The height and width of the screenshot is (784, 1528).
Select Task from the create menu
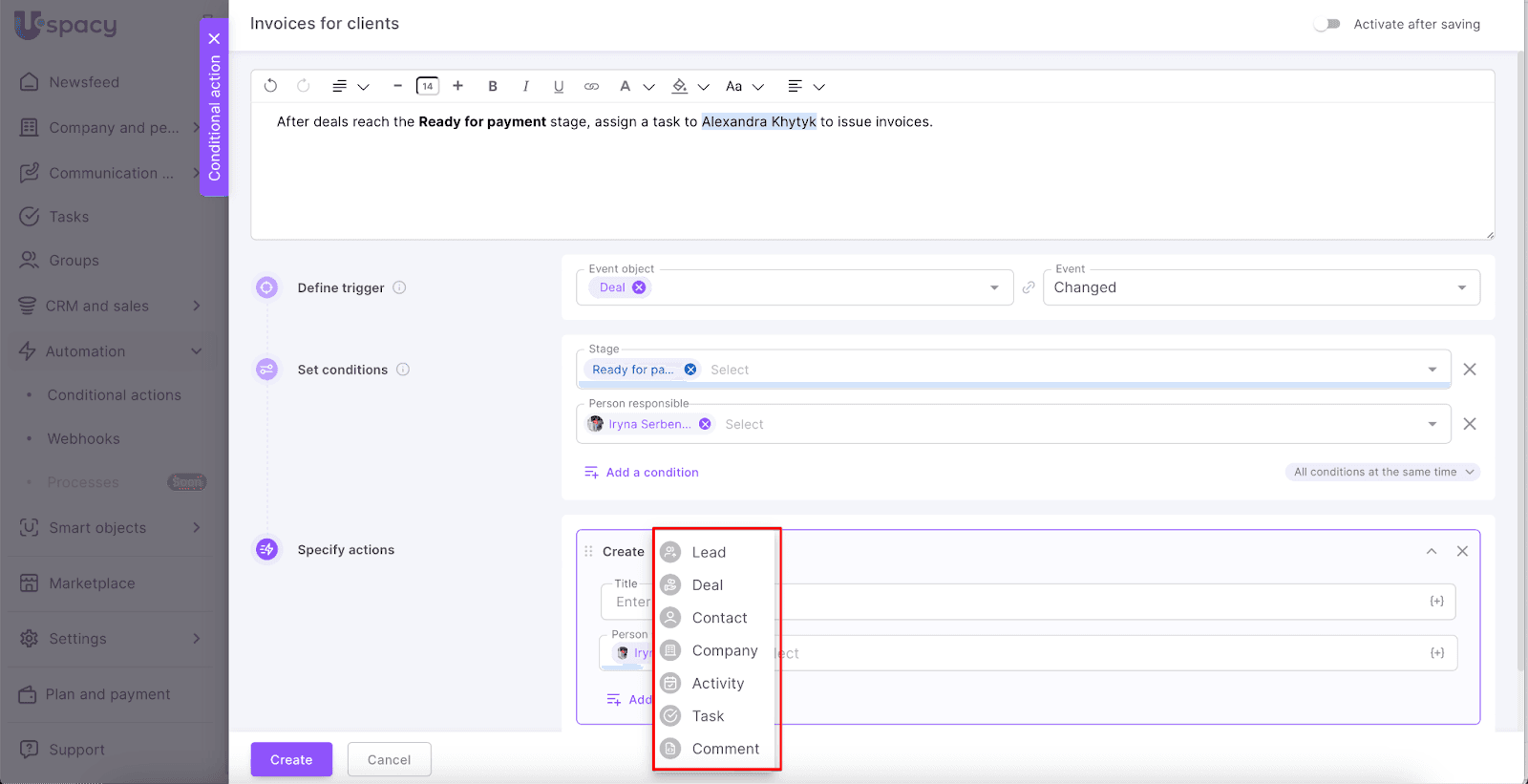coord(709,716)
